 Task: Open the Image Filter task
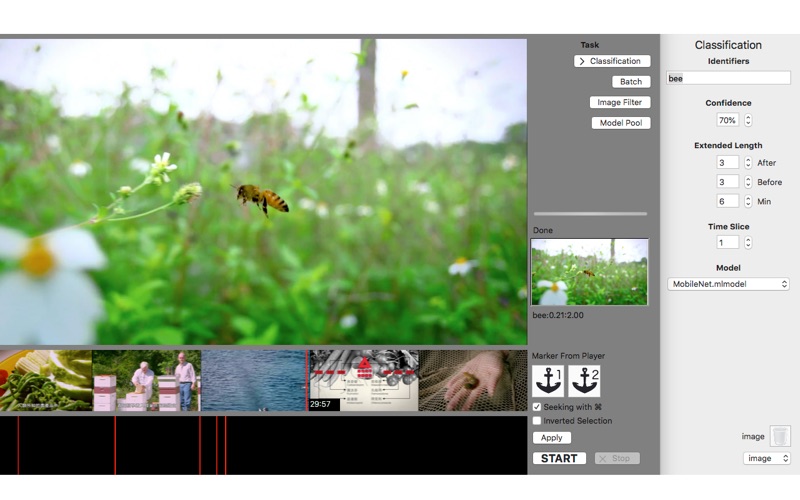621,102
